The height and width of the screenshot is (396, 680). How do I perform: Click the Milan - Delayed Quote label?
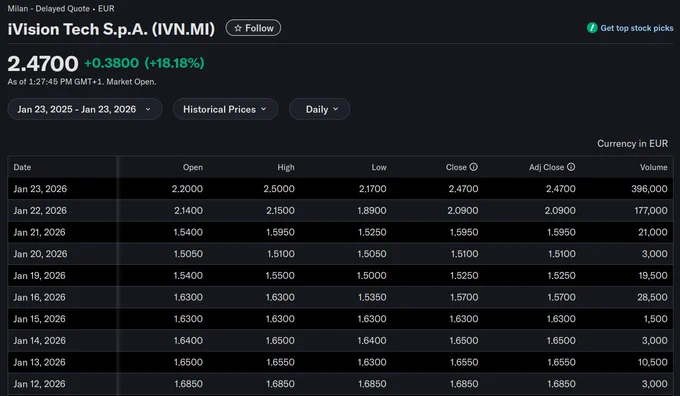tap(49, 8)
